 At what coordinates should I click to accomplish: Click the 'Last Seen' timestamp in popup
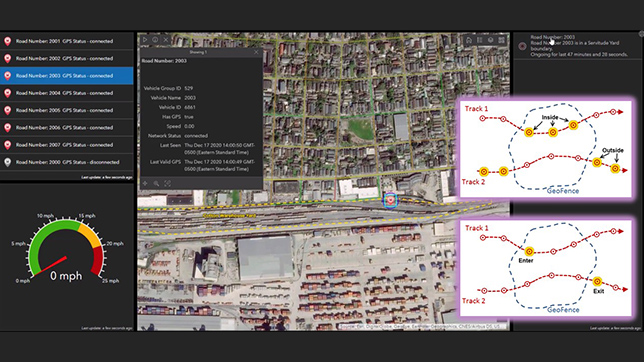pos(220,149)
